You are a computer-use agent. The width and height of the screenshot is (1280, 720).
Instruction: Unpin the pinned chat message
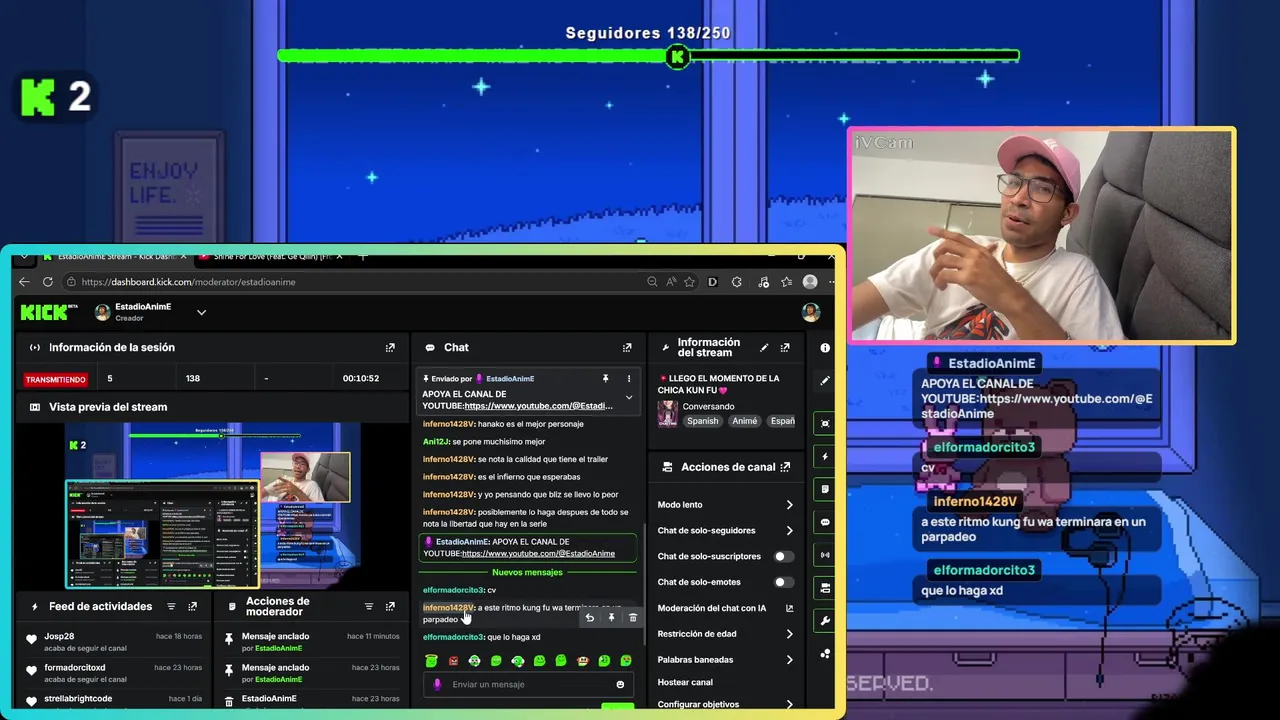(605, 379)
